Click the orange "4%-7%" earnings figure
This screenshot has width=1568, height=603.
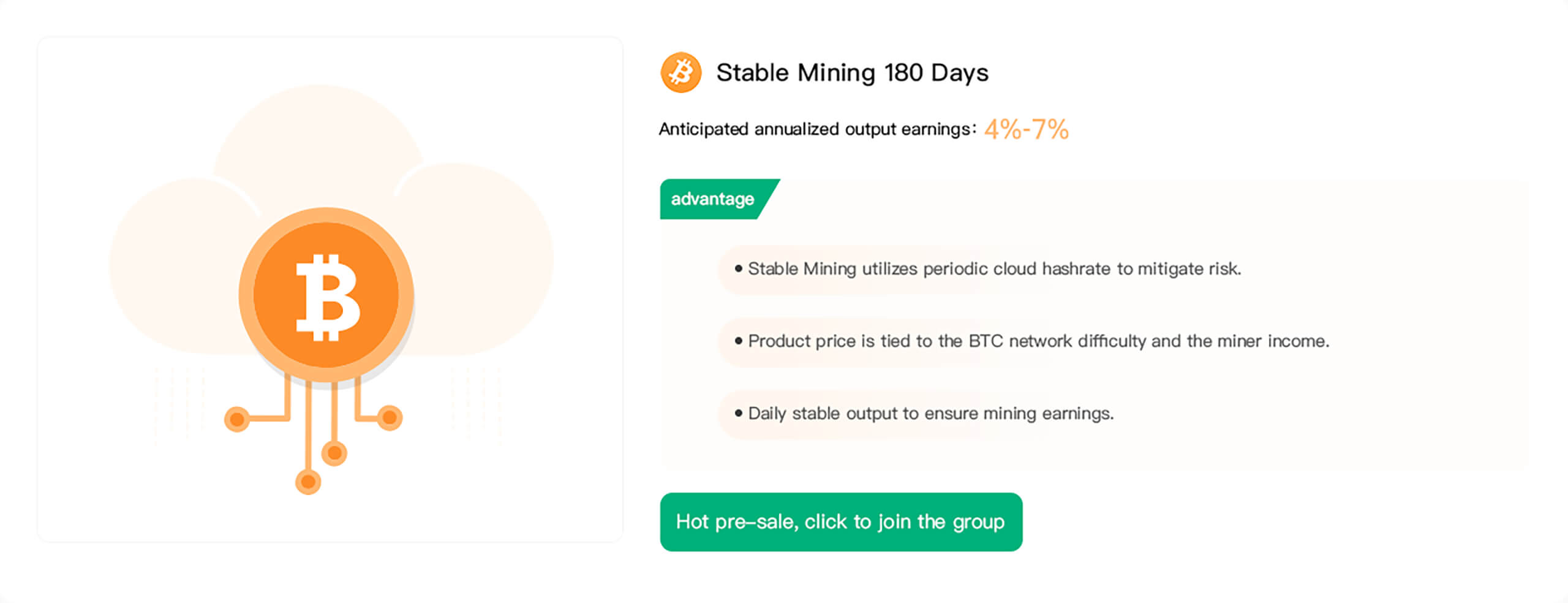point(1026,129)
